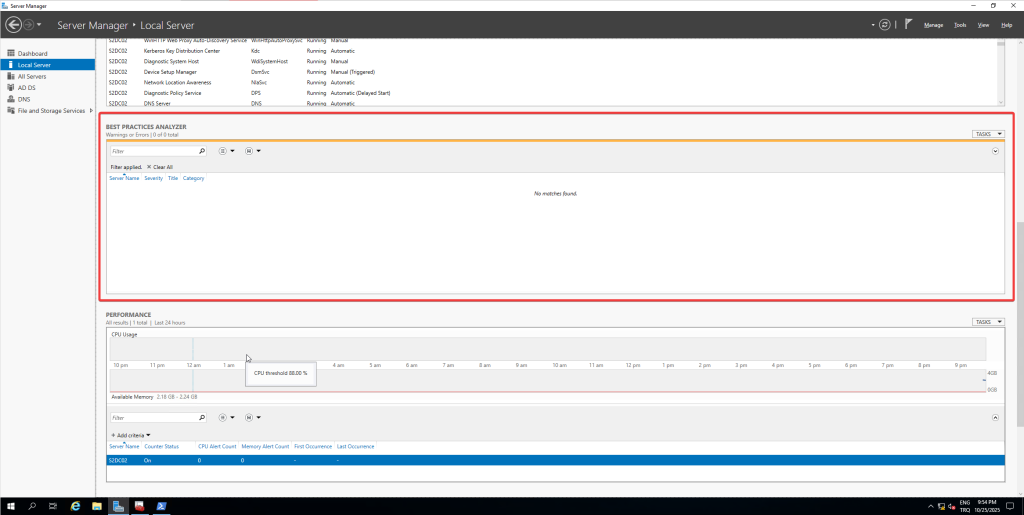Open the Manage menu
Viewport: 1024px width, 515px height.
pos(933,24)
